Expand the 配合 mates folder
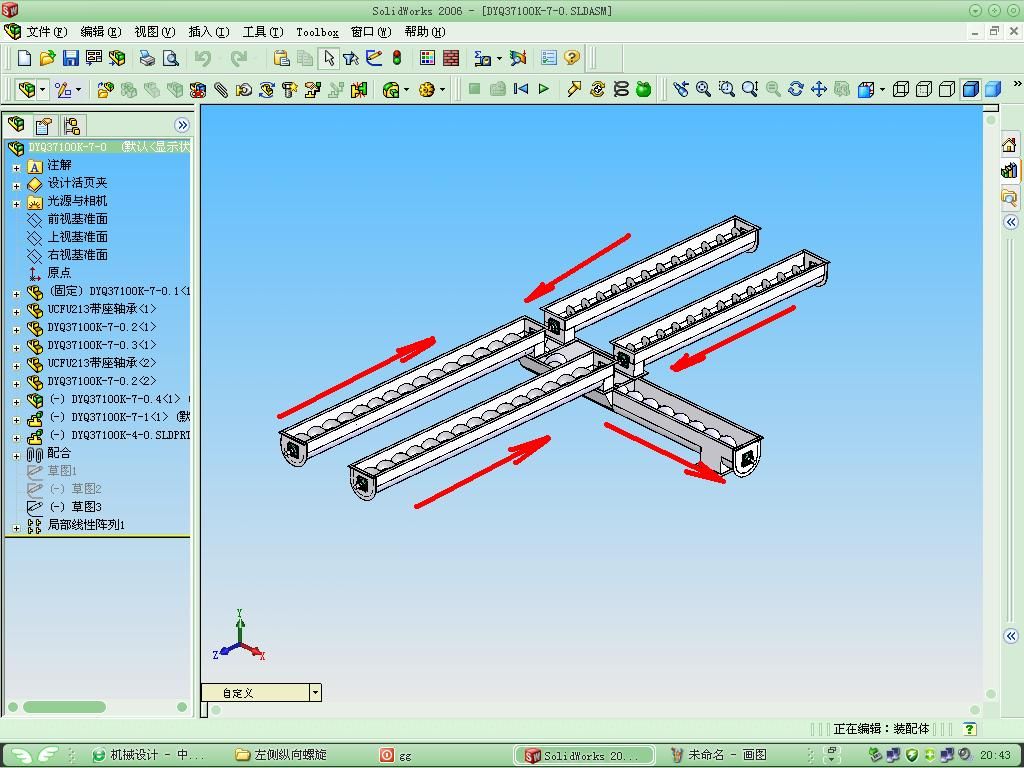 [16, 454]
